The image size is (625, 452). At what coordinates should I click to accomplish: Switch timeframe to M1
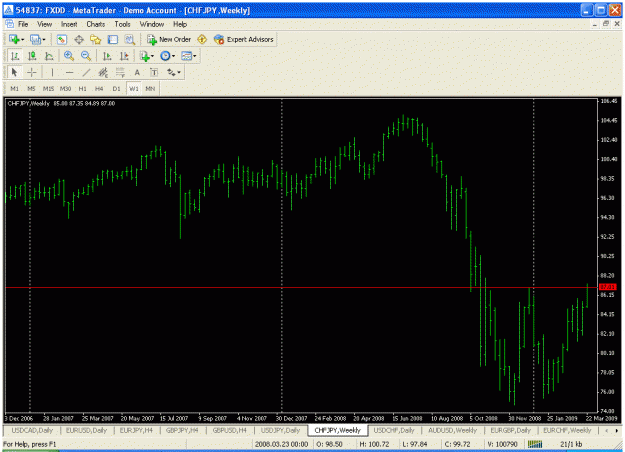click(x=14, y=88)
